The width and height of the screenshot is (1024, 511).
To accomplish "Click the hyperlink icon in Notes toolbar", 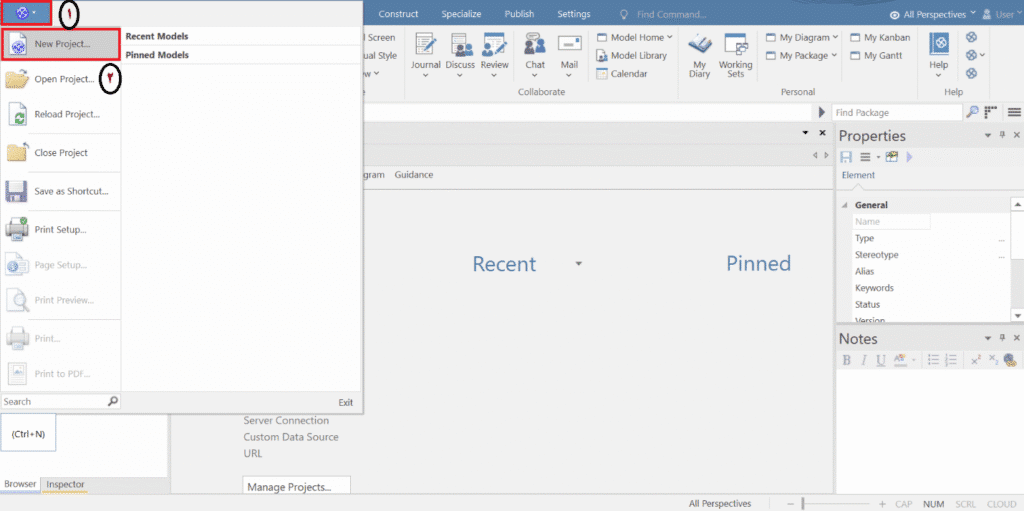I will tap(1010, 360).
